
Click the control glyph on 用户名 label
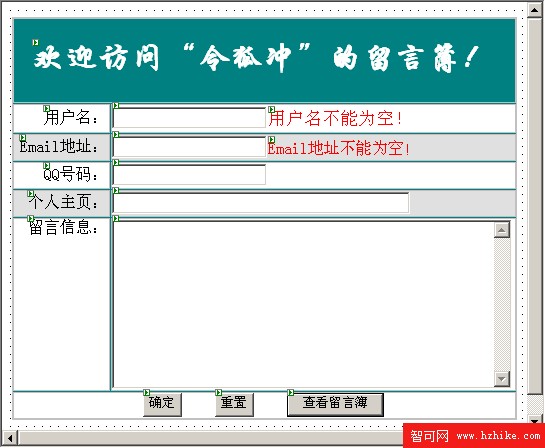coord(46,108)
